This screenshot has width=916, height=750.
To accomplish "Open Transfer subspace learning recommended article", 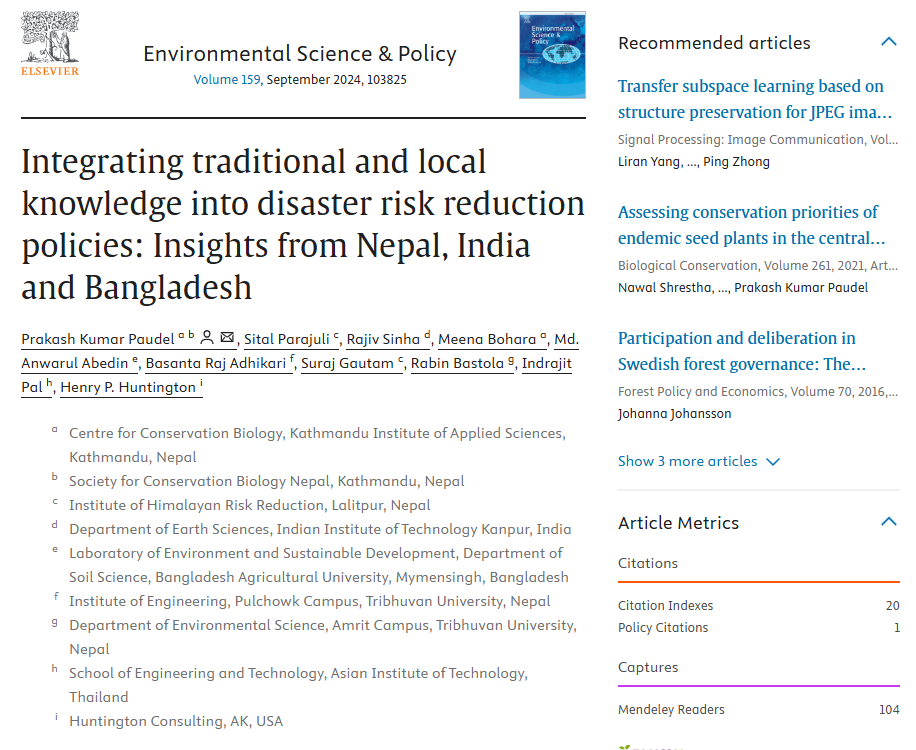I will pos(755,99).
